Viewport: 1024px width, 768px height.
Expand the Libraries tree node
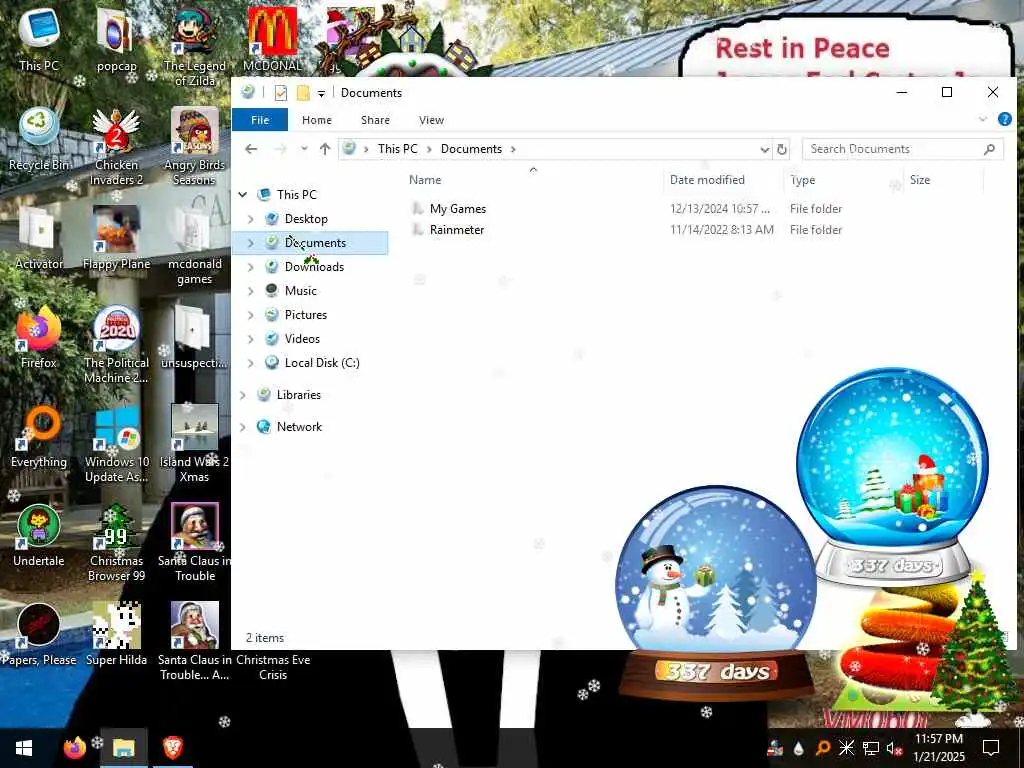243,395
